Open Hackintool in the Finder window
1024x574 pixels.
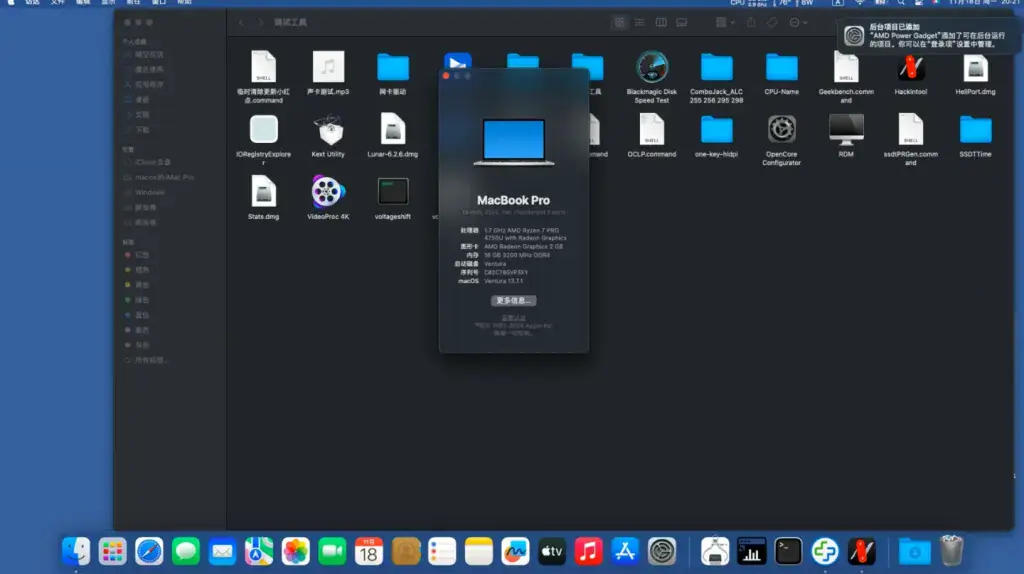tap(910, 67)
